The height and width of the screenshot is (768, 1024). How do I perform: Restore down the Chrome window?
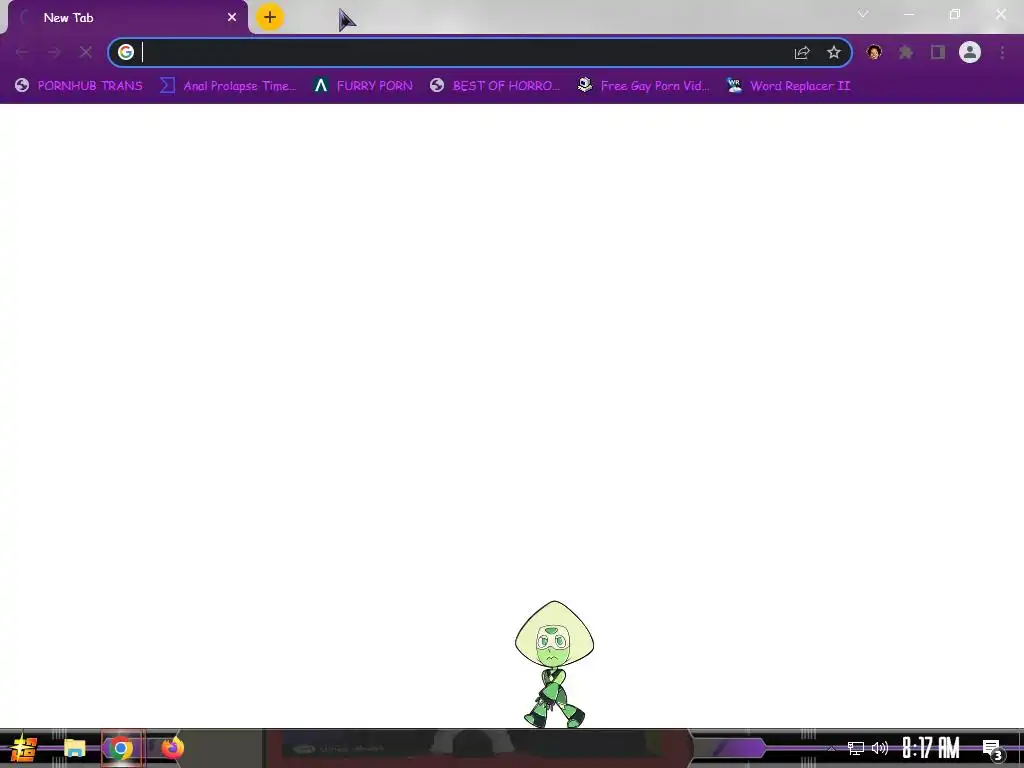pyautogui.click(x=955, y=14)
